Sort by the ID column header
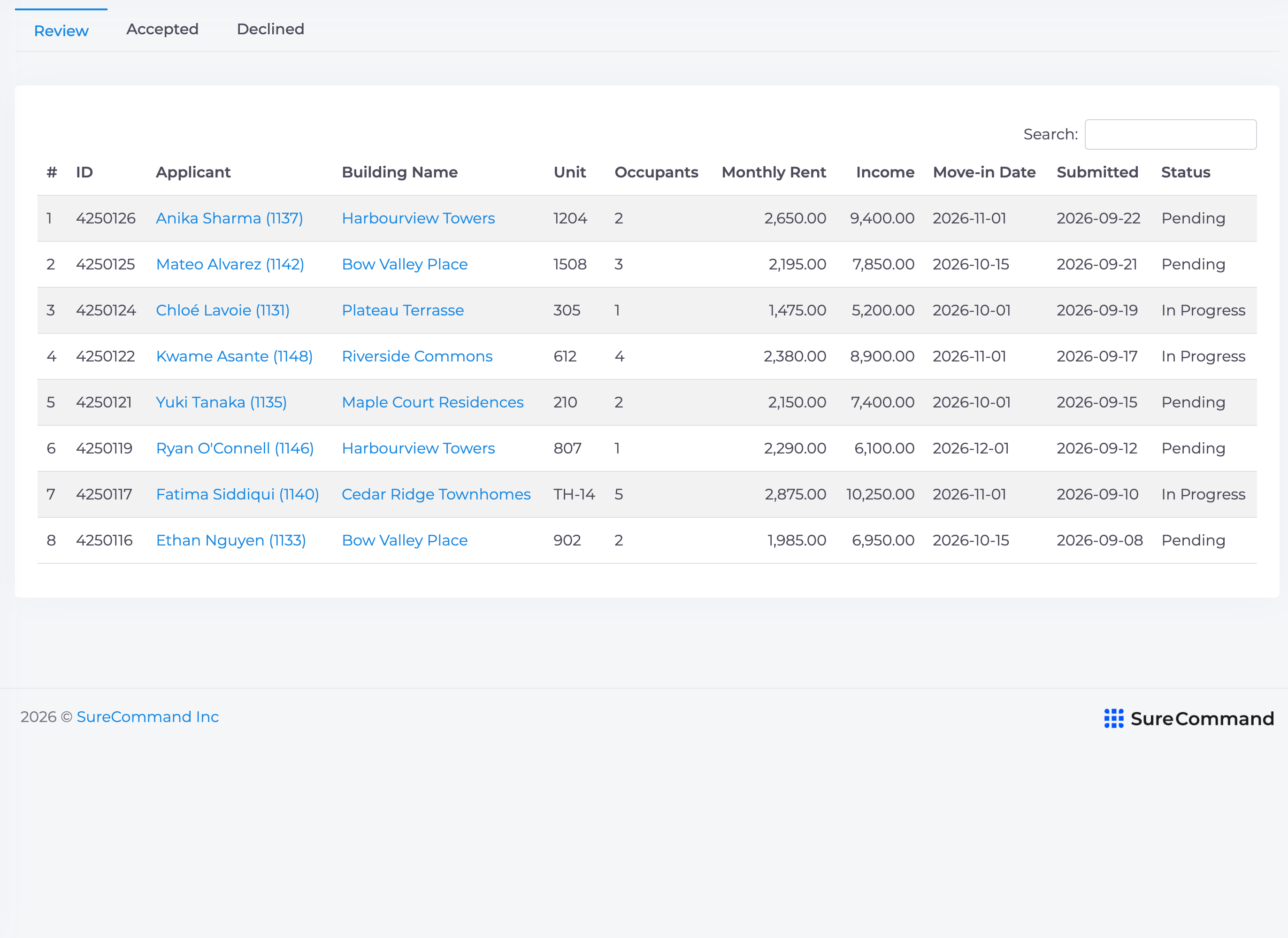1288x938 pixels. pyautogui.click(x=84, y=172)
